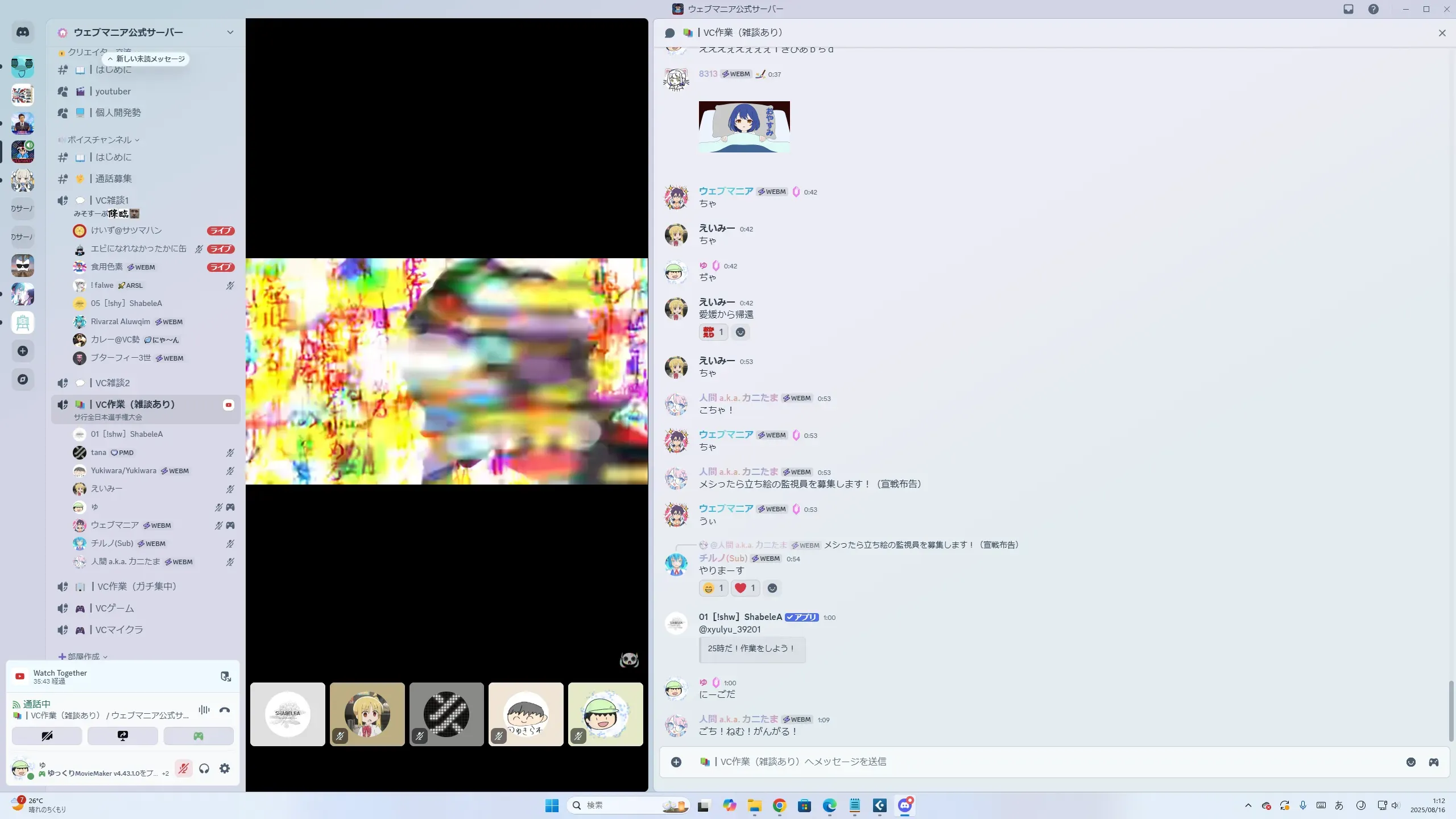Turn on the camera
1456x819 pixels.
47,736
